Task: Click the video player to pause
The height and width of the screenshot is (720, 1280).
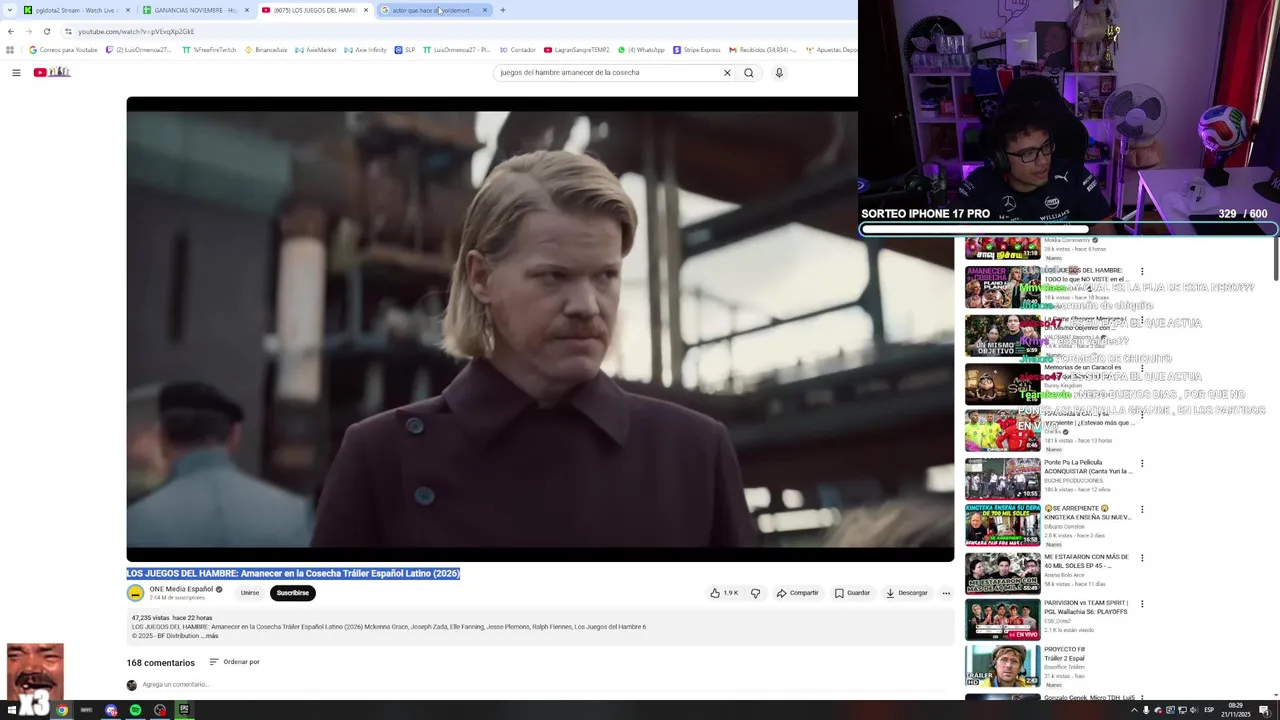Action: pos(540,329)
